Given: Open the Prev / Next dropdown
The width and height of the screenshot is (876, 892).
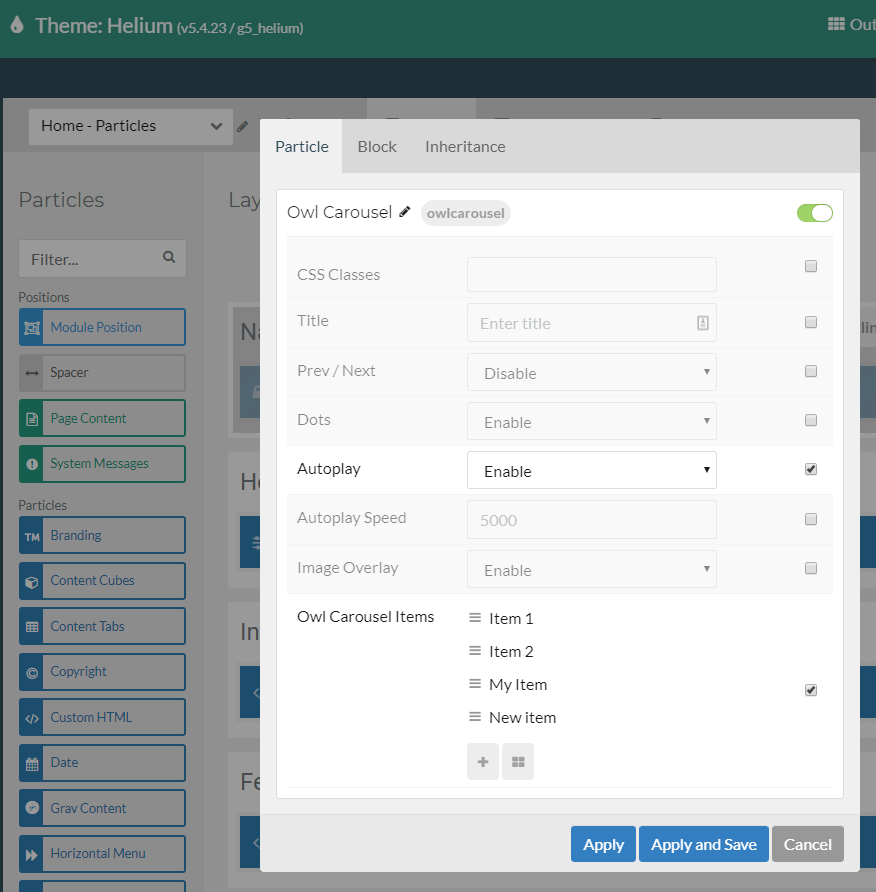Looking at the screenshot, I should tap(592, 372).
